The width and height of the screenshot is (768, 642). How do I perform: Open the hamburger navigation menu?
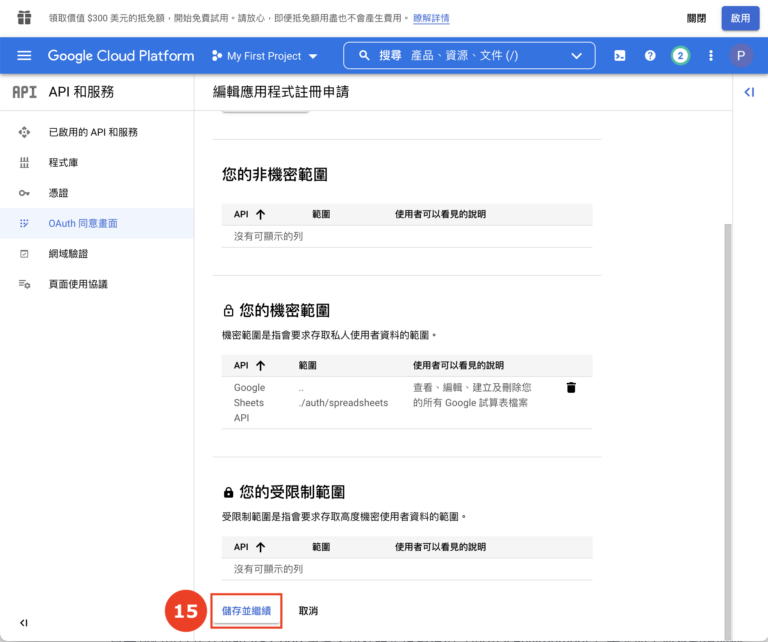tap(24, 56)
